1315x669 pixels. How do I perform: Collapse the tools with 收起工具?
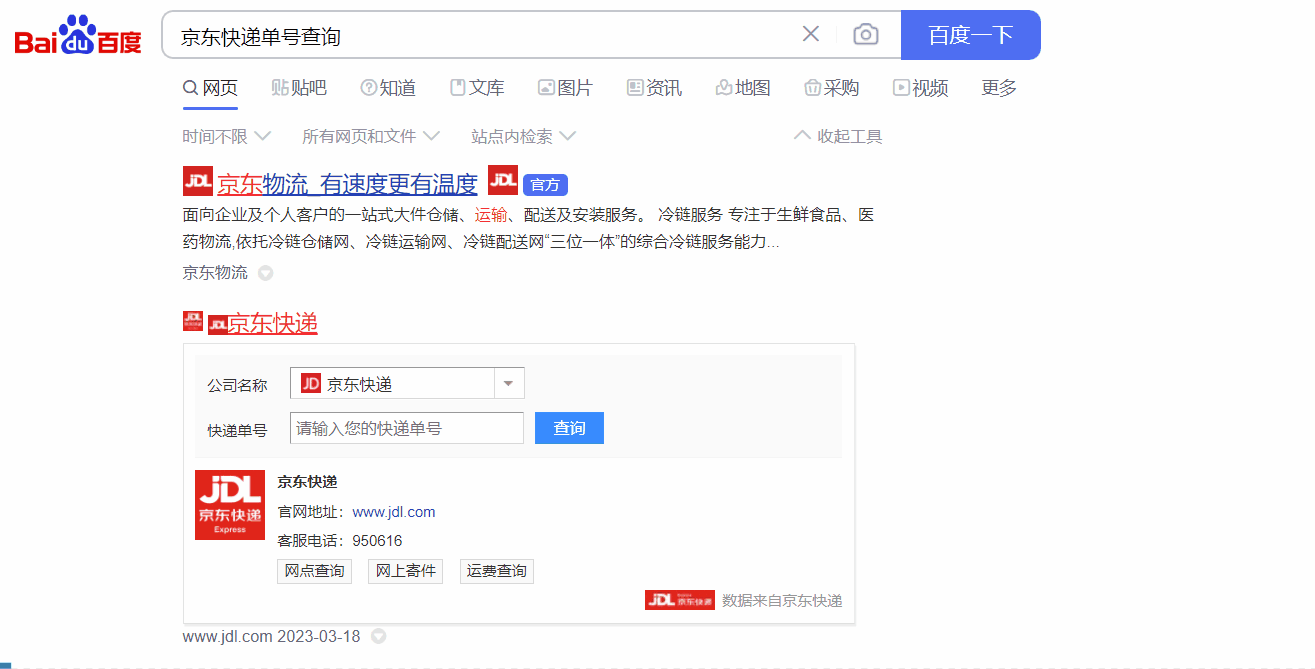click(x=838, y=136)
